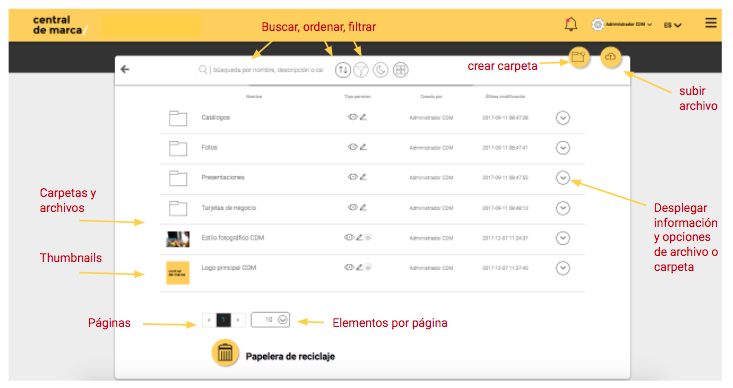Click the Catálogos folder icon
733x388 pixels.
(178, 118)
